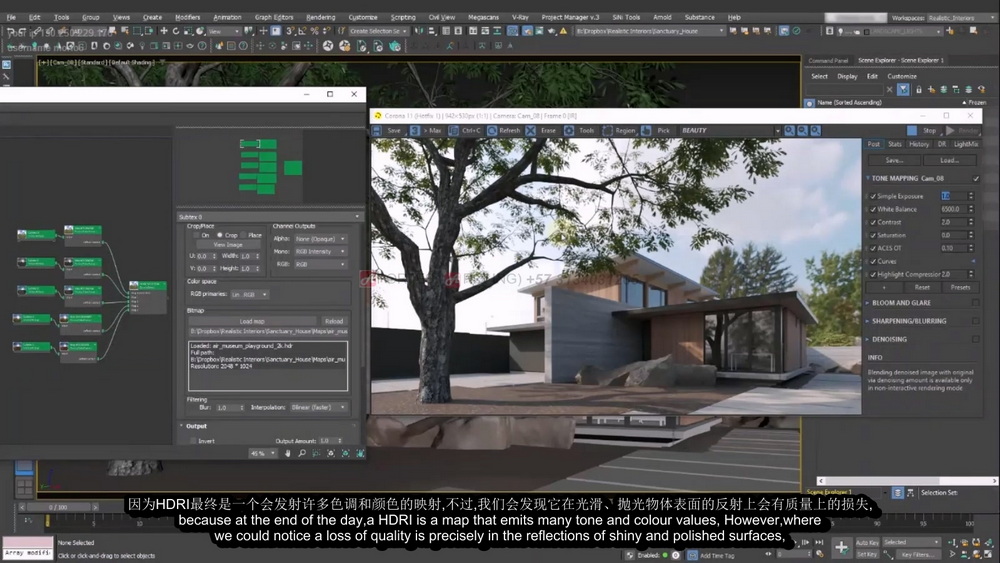Click Save icon in Corona frame buffer
The height and width of the screenshot is (563, 1000).
(x=377, y=131)
